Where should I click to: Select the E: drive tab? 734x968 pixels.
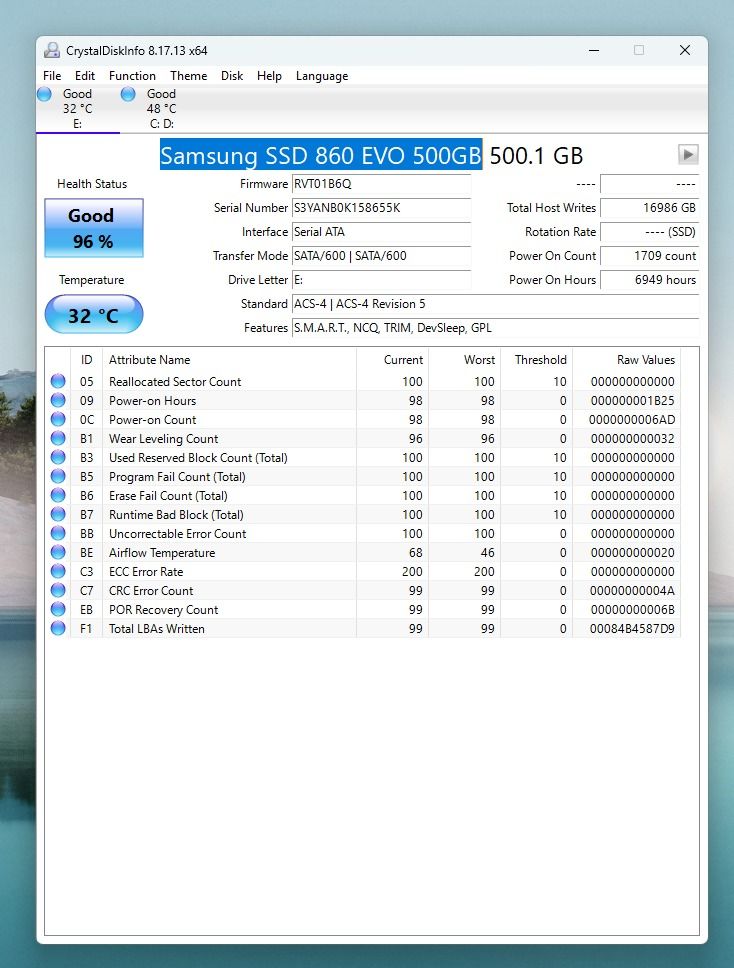(77, 109)
